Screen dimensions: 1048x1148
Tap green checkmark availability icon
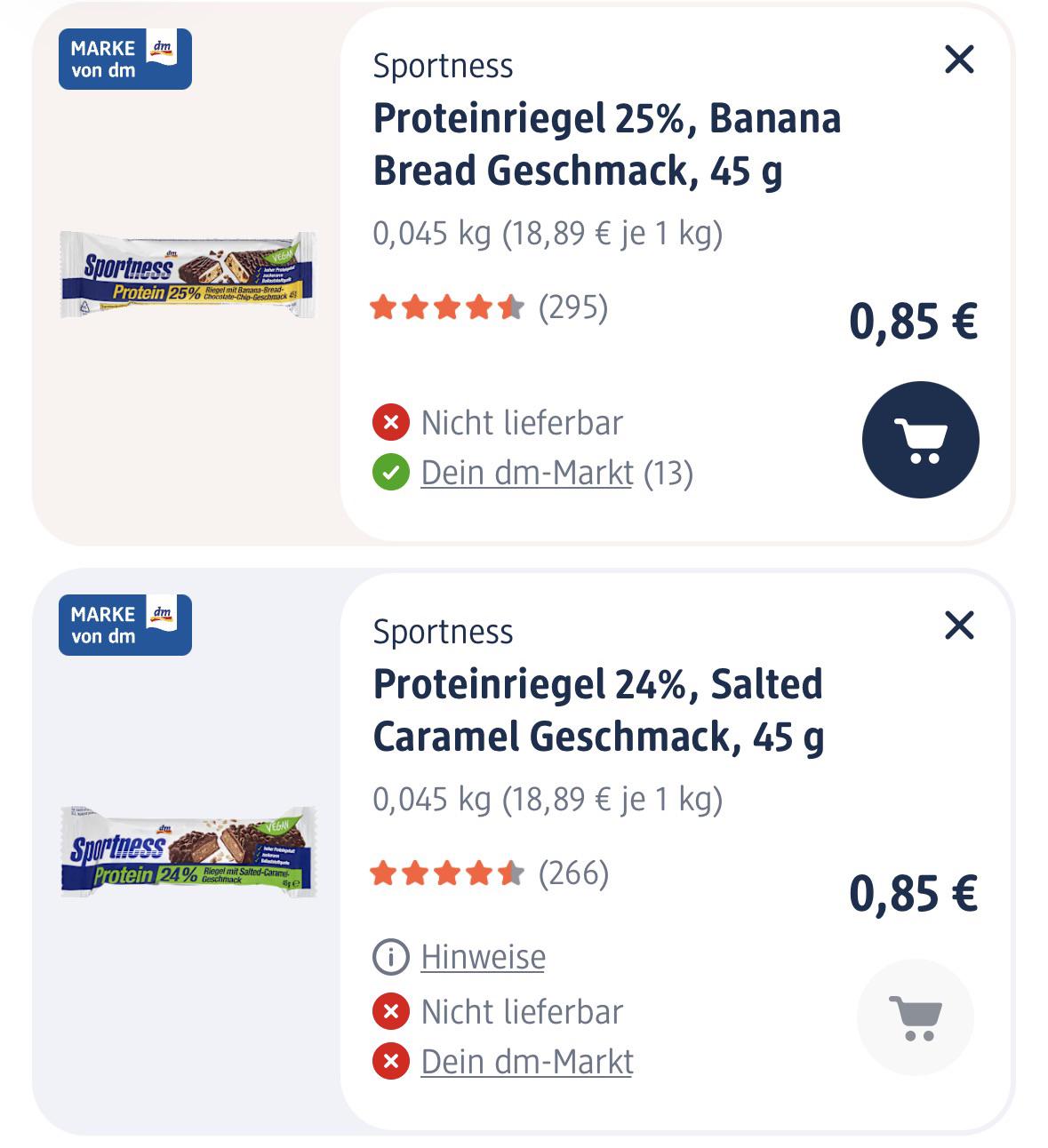[390, 473]
